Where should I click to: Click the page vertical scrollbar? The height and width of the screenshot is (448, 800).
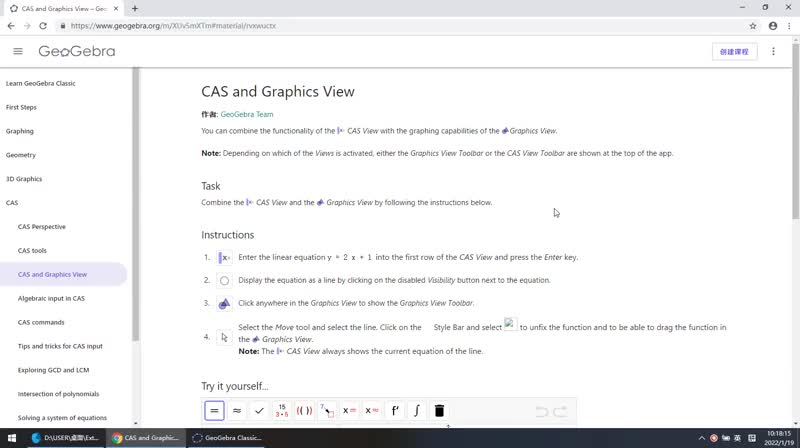tap(795, 133)
